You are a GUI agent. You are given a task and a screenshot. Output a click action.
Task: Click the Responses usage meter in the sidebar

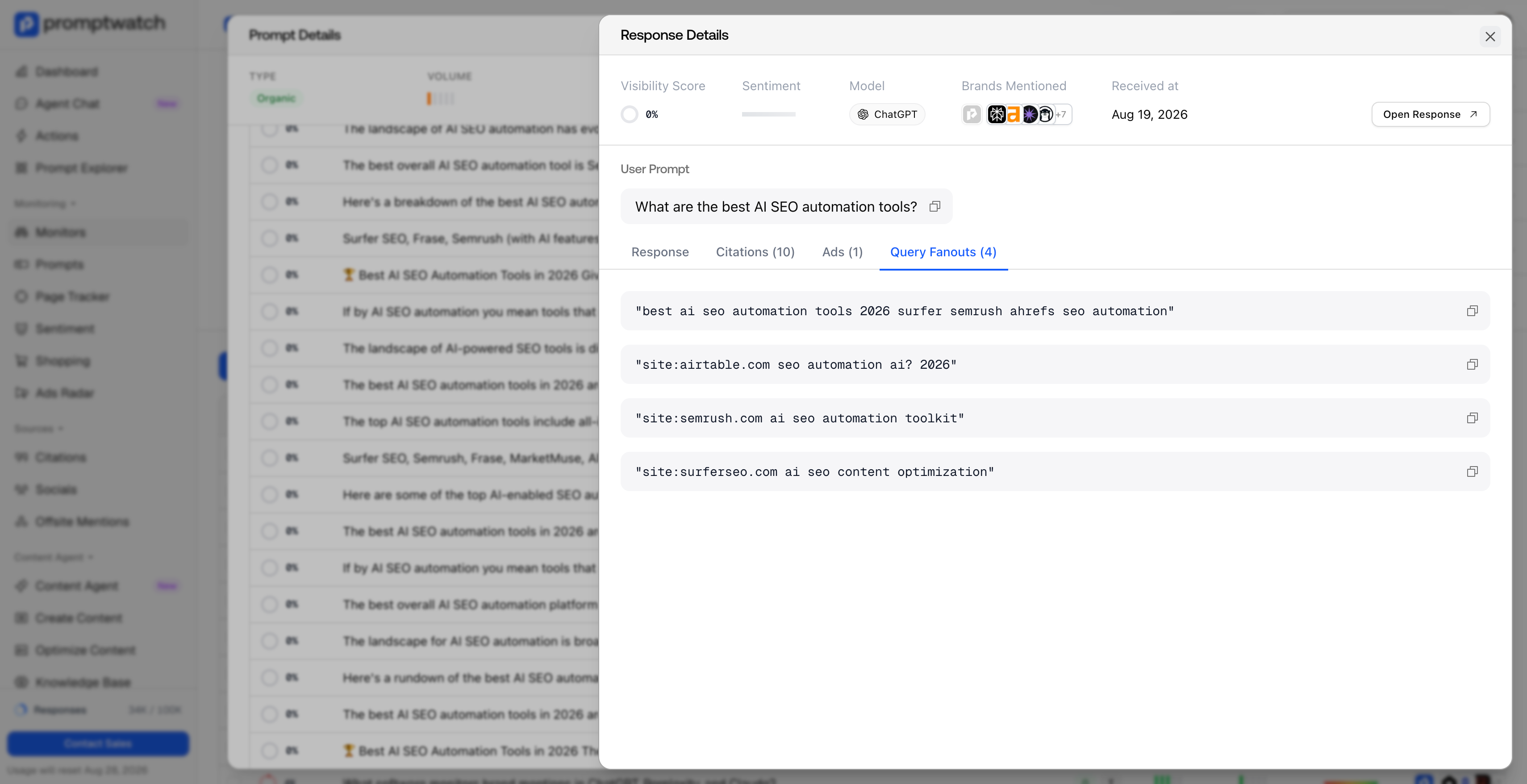point(98,710)
